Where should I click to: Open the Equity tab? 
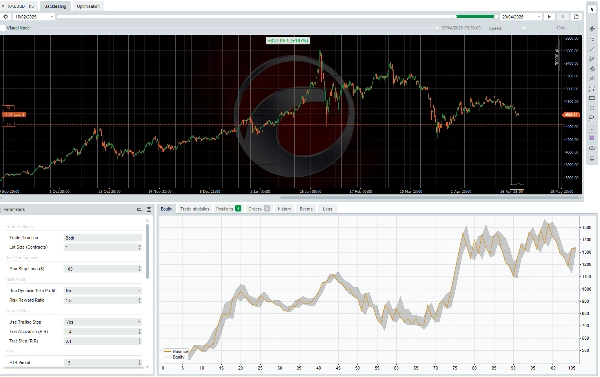point(166,209)
